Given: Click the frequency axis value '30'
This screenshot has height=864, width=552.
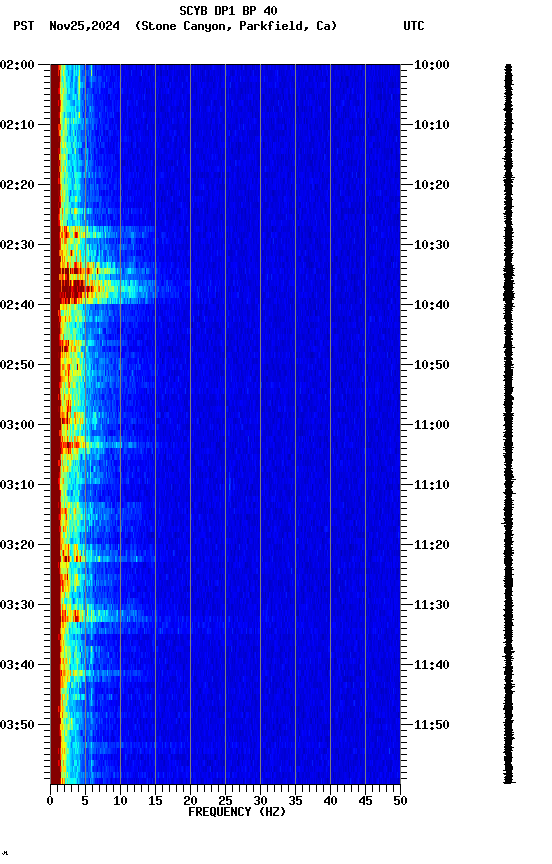Looking at the screenshot, I should (x=260, y=801).
